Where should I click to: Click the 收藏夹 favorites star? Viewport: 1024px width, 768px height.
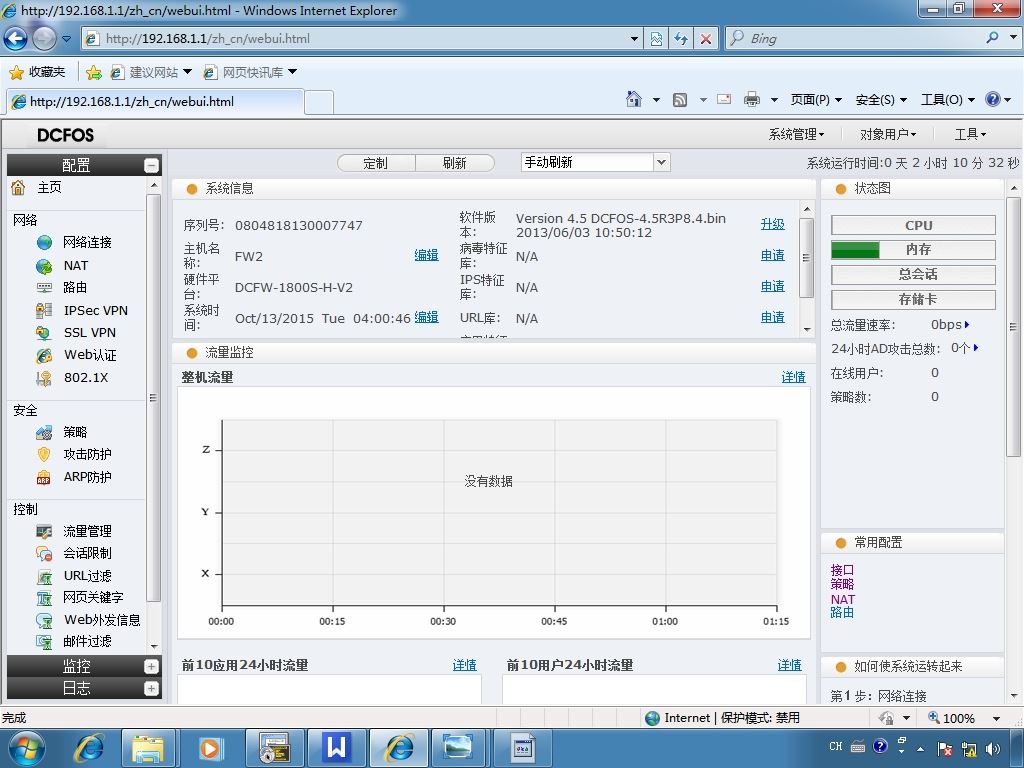click(x=16, y=72)
